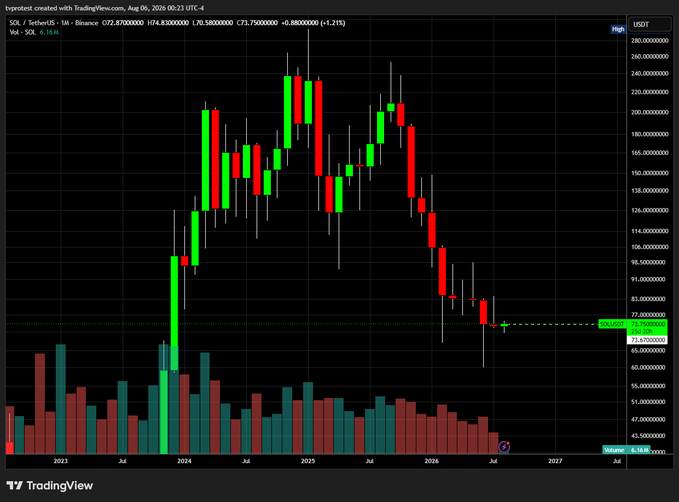This screenshot has height=502, width=679.
Task: Click the Jul label after 2027
Action: coord(617,461)
